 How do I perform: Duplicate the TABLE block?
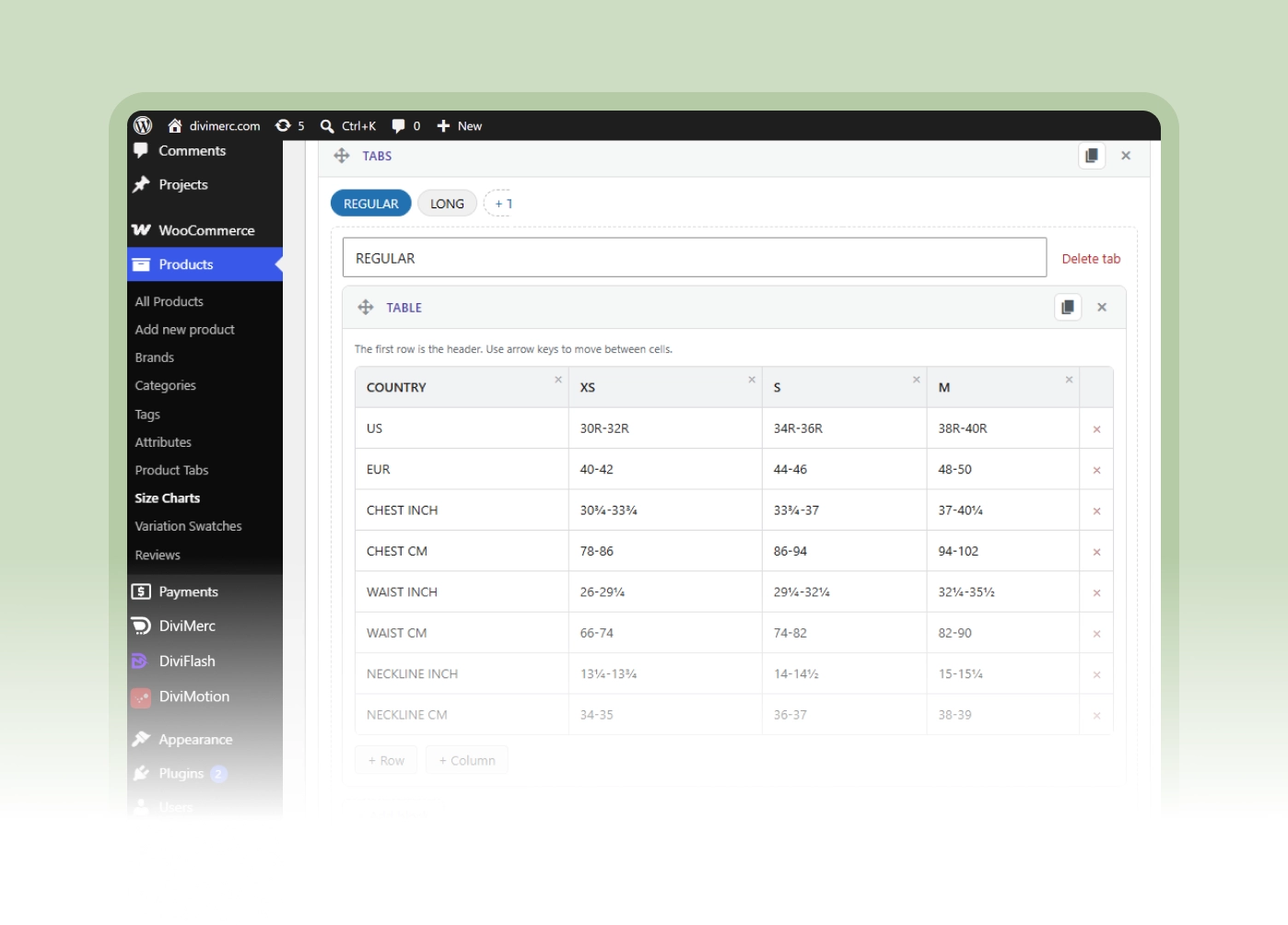click(1068, 307)
